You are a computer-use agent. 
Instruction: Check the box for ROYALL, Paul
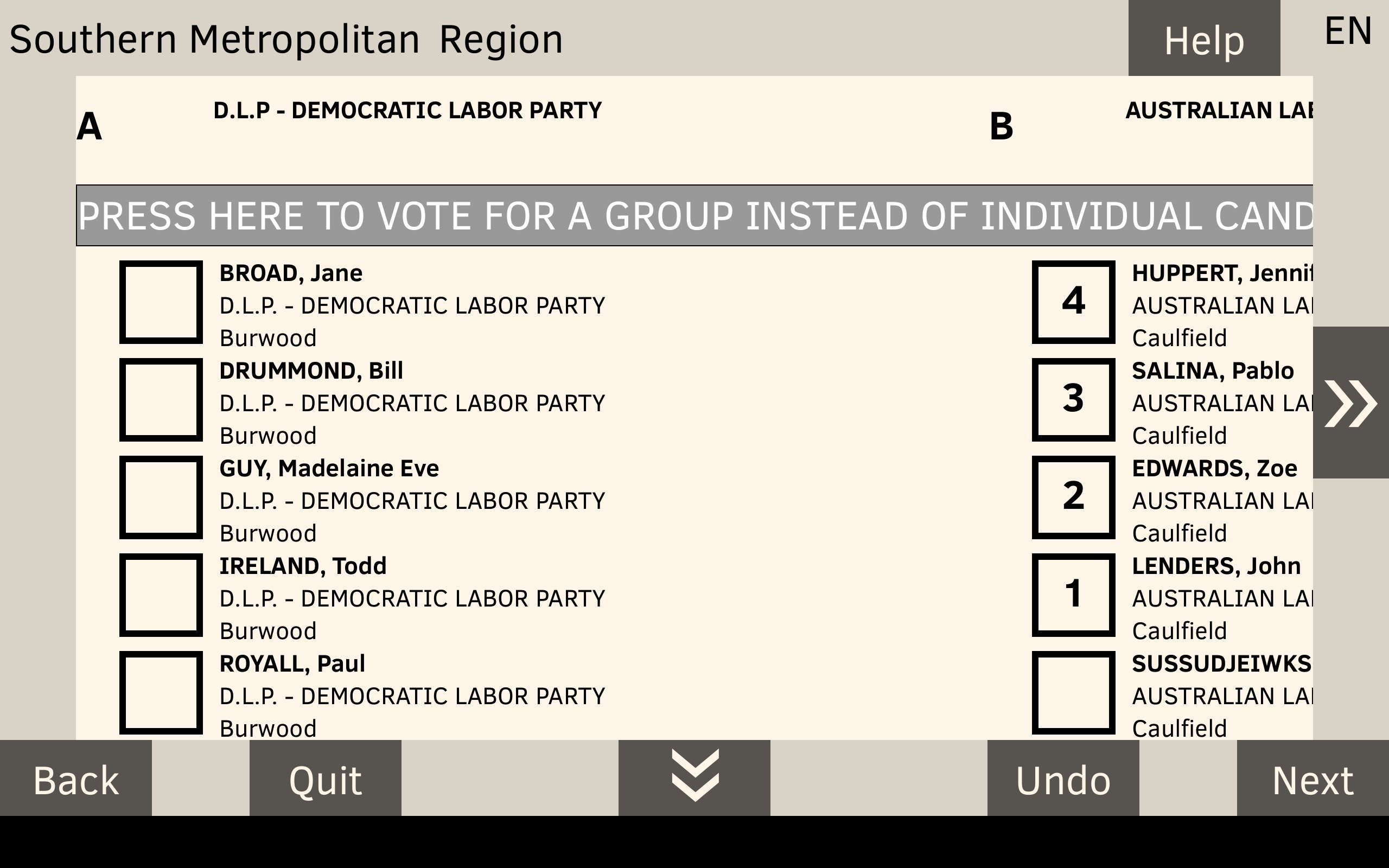(x=161, y=692)
